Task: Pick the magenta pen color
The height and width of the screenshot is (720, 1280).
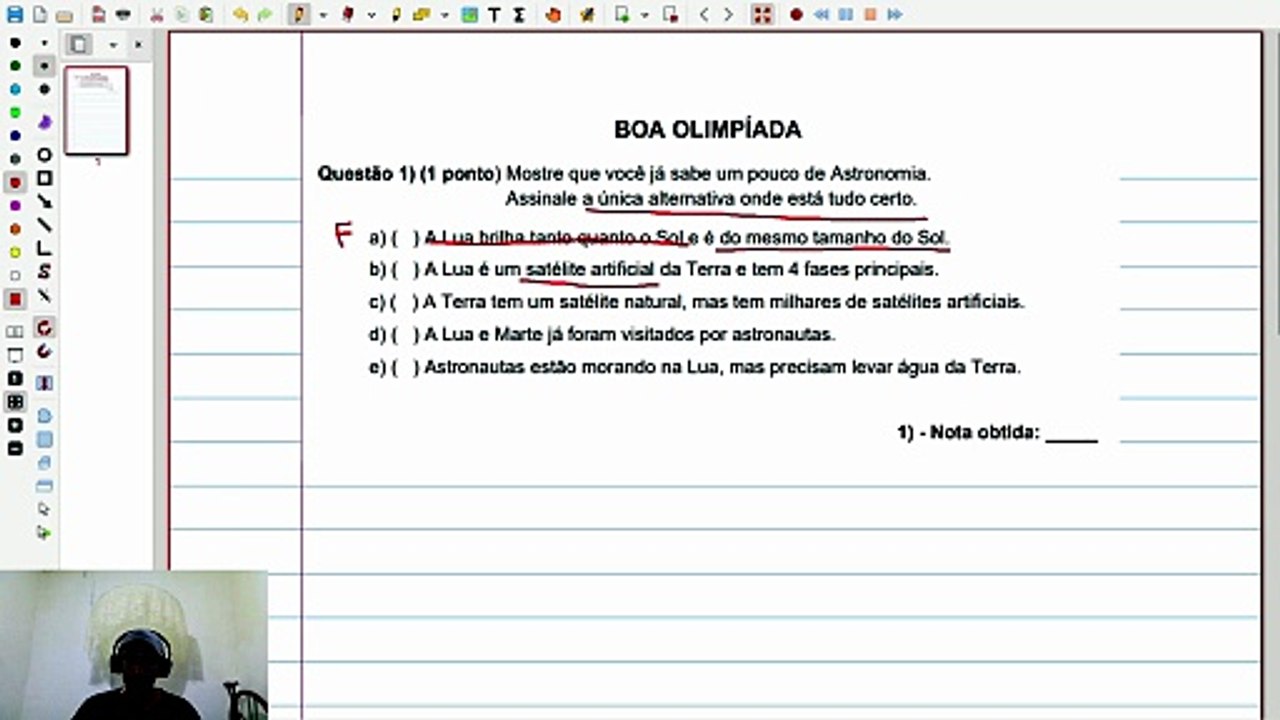Action: 15,206
